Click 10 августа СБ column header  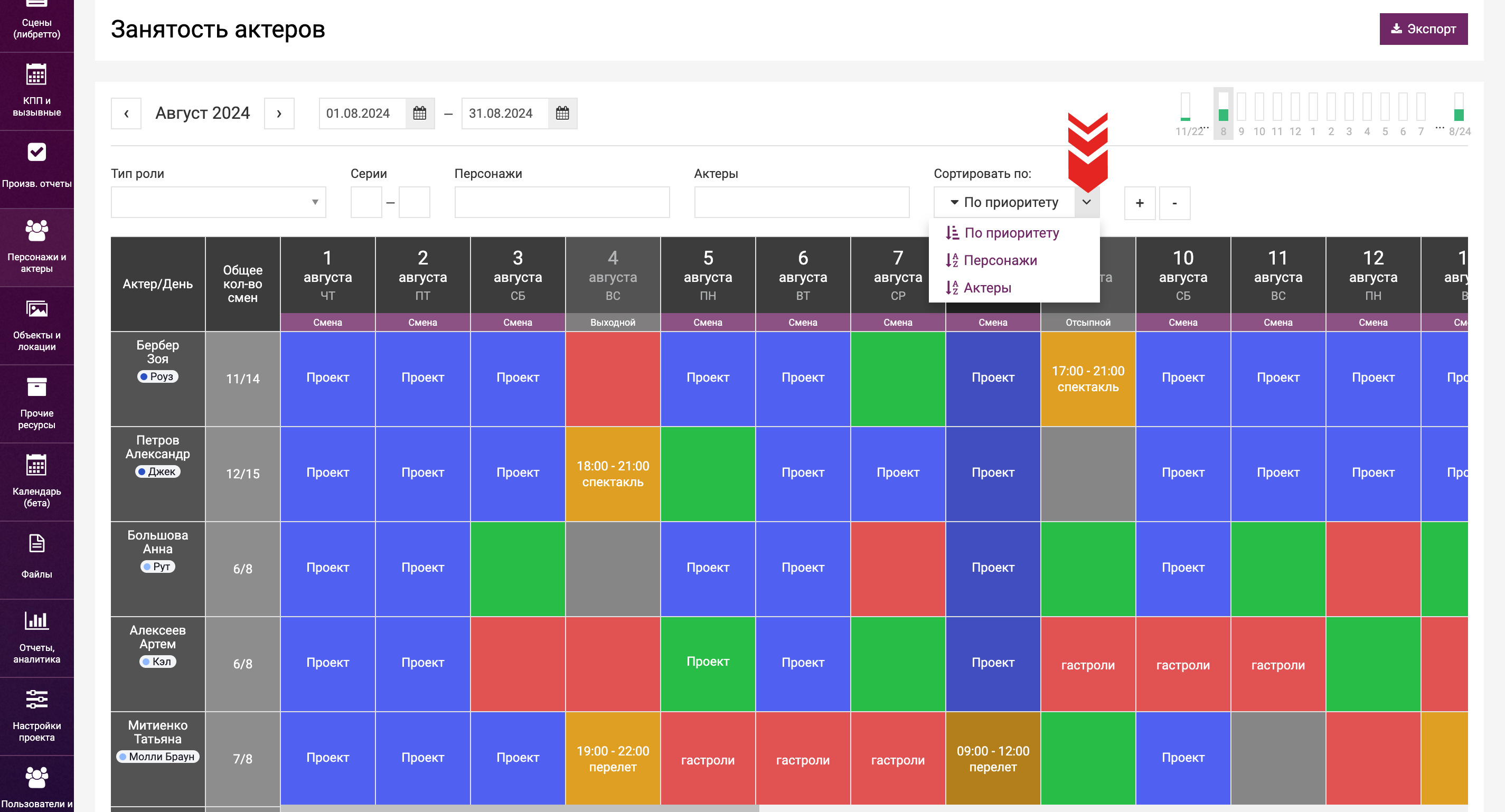[x=1183, y=275]
